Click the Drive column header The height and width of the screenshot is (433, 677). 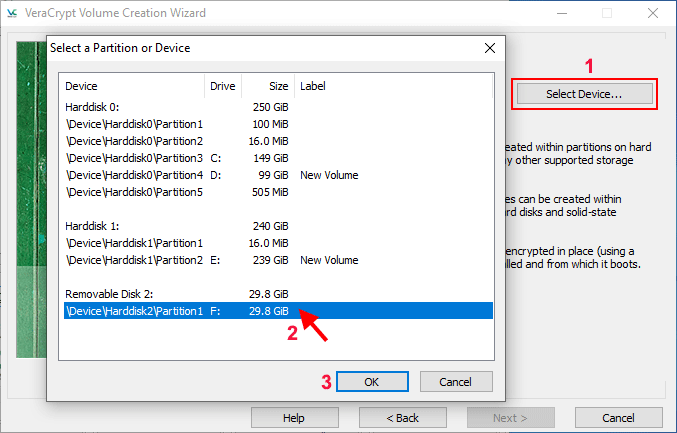[223, 86]
